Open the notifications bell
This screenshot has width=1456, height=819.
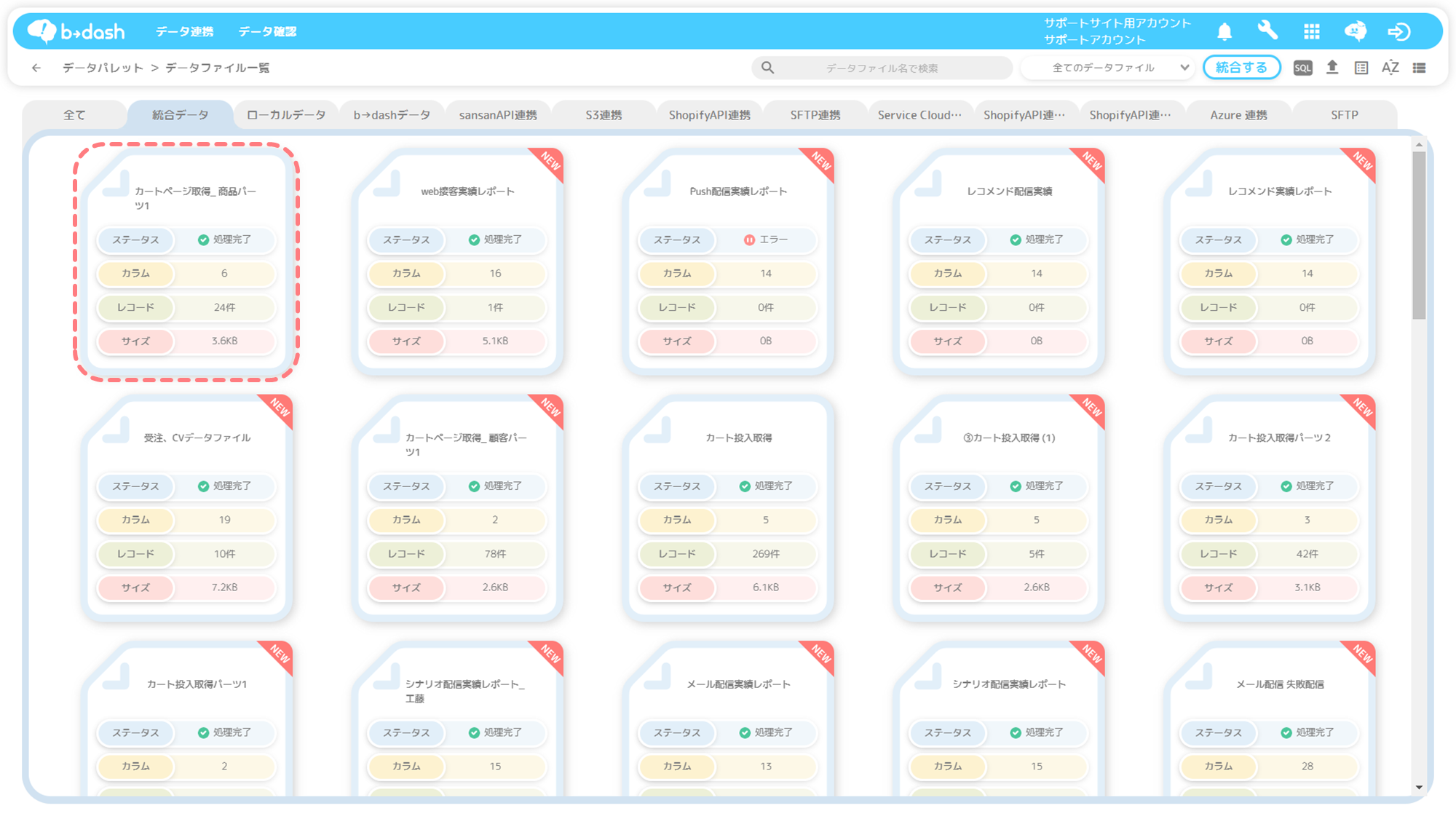[x=1224, y=31]
